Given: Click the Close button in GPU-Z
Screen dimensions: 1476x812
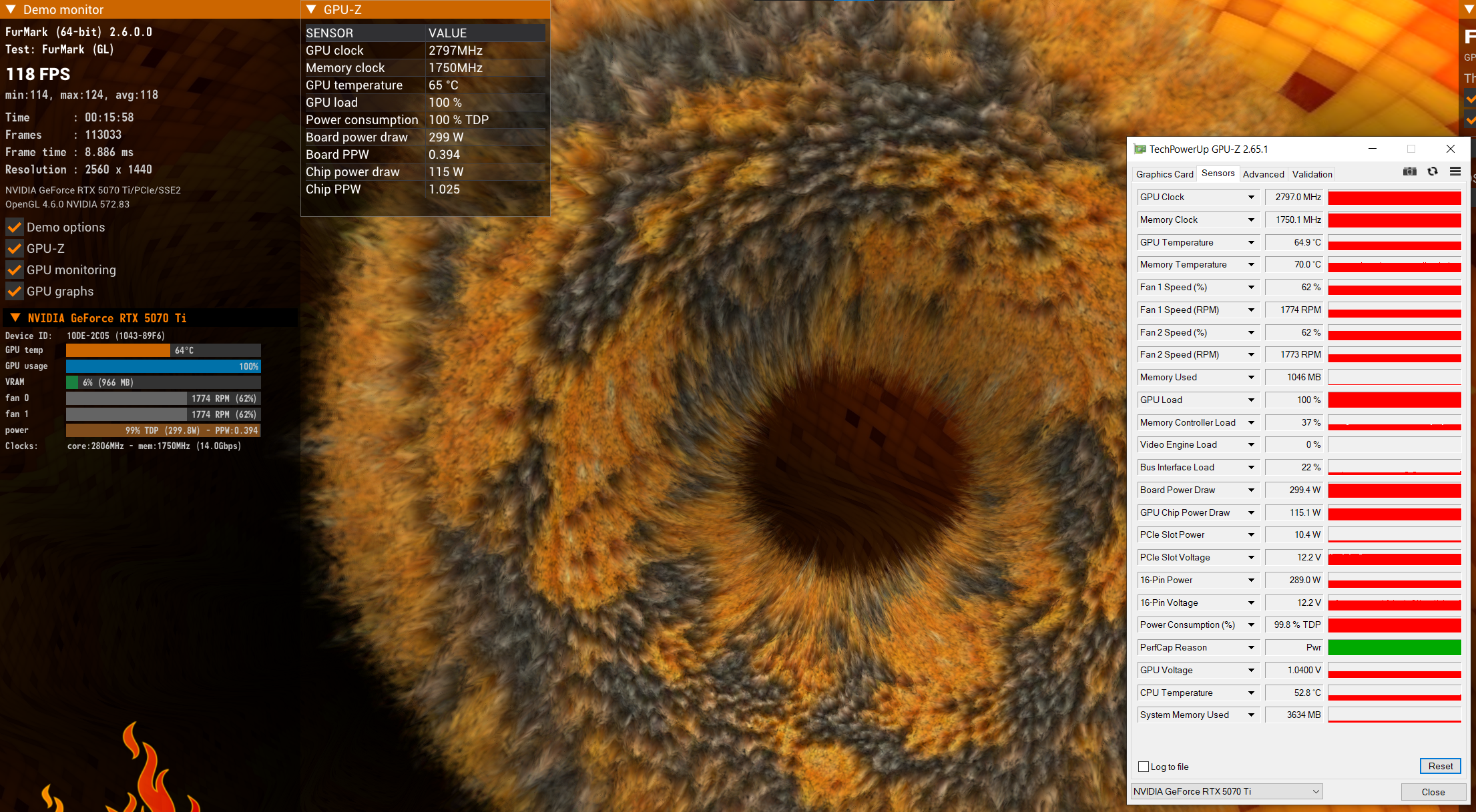Looking at the screenshot, I should click(x=1433, y=792).
